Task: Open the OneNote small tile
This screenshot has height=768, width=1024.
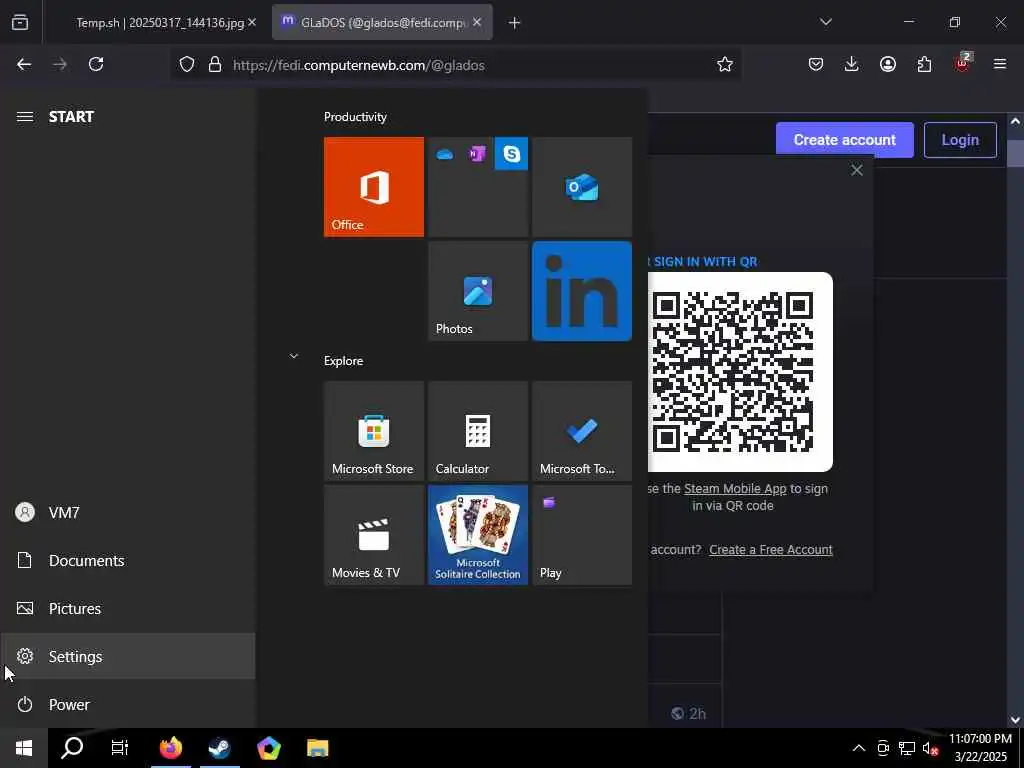Action: coord(477,154)
